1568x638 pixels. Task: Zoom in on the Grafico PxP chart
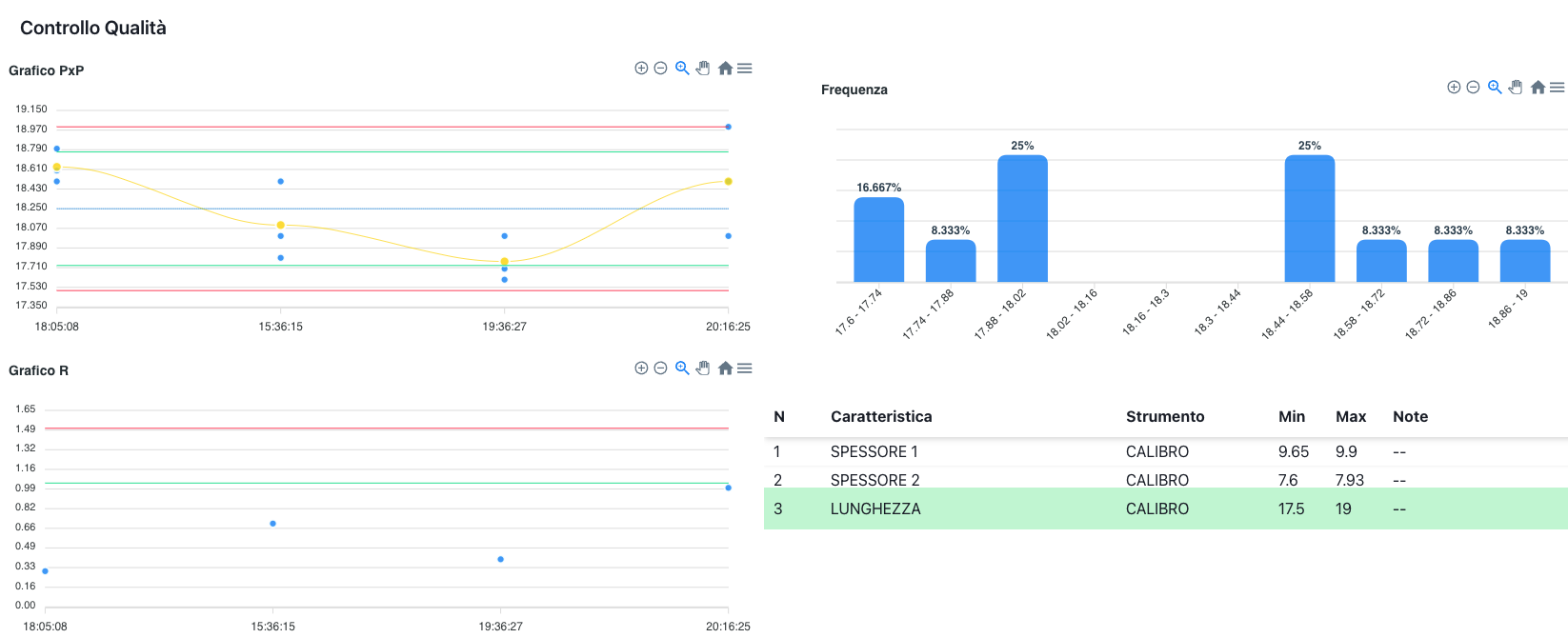coord(641,69)
